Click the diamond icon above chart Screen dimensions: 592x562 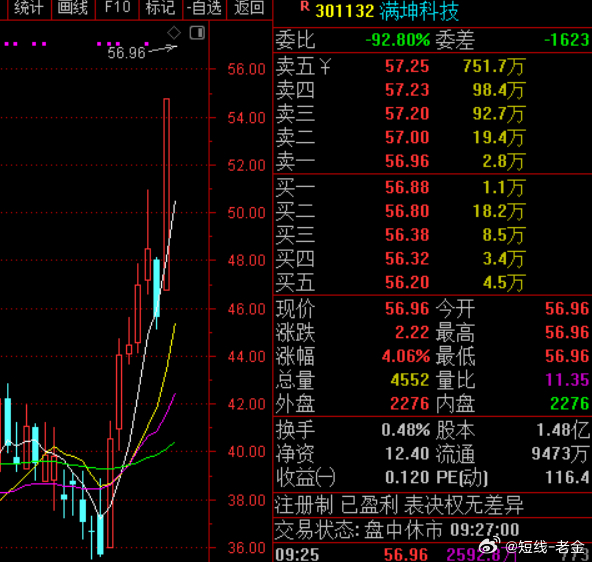point(174,33)
